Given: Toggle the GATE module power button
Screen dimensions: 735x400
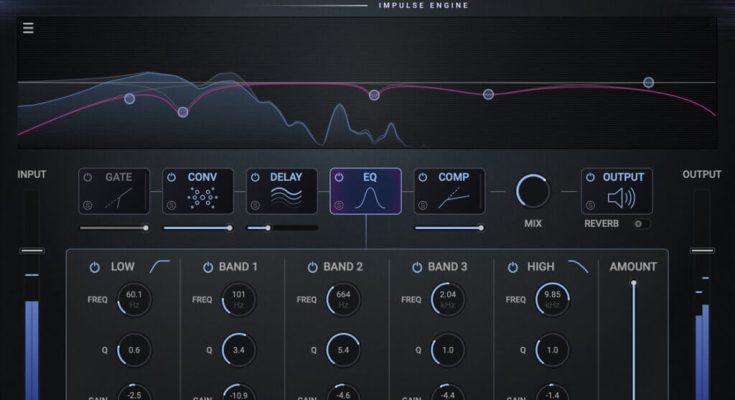Looking at the screenshot, I should point(88,178).
